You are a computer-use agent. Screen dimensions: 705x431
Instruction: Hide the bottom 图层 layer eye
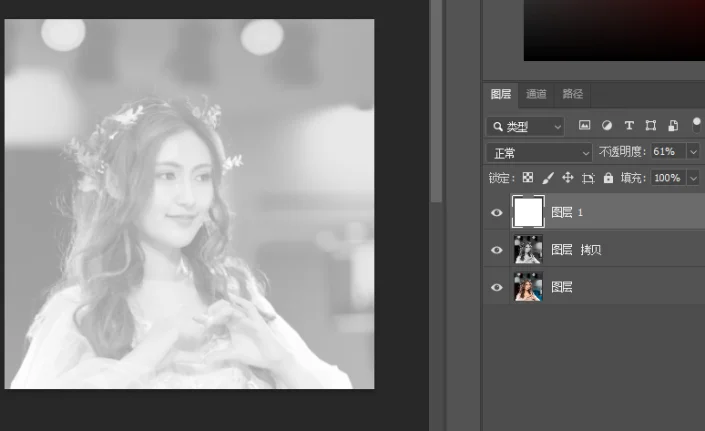click(496, 287)
